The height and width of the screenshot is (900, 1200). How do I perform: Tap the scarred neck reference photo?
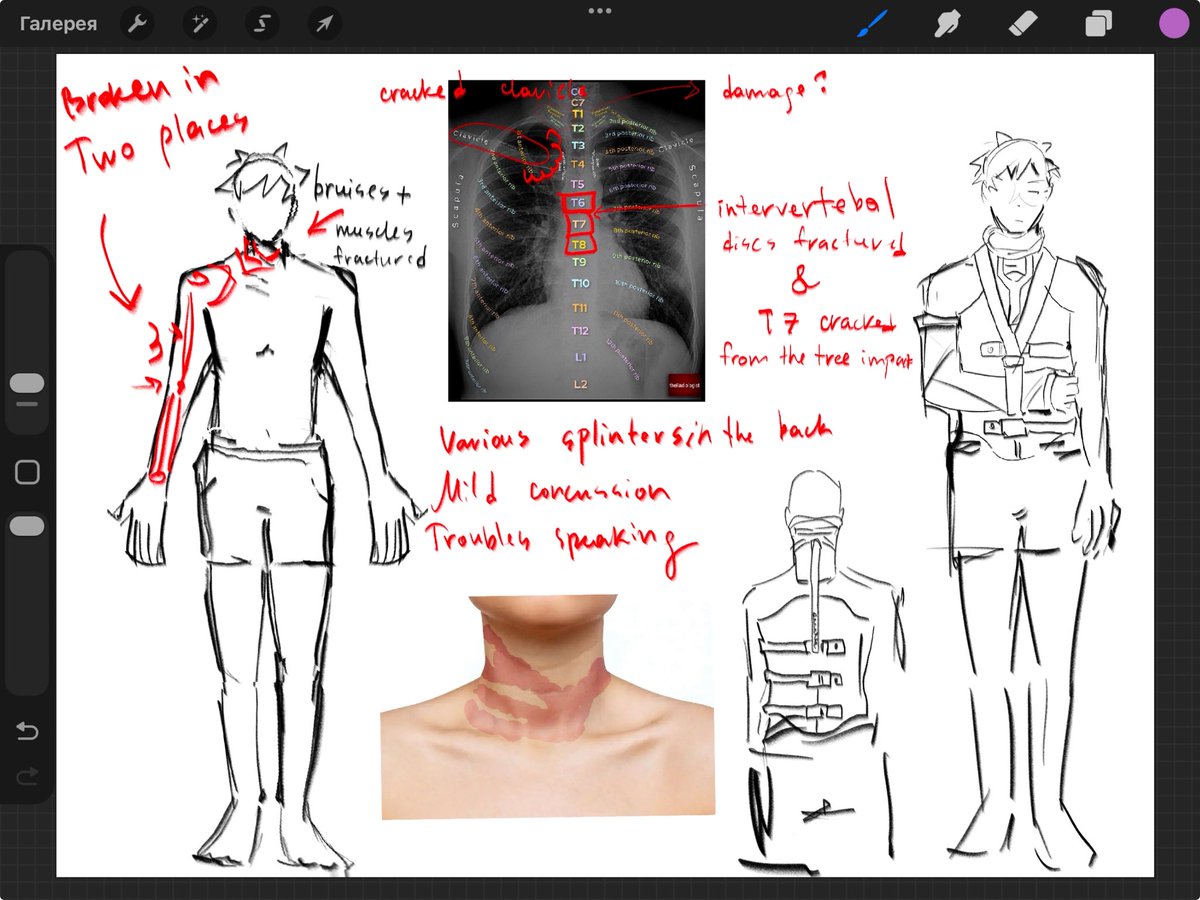[x=547, y=707]
